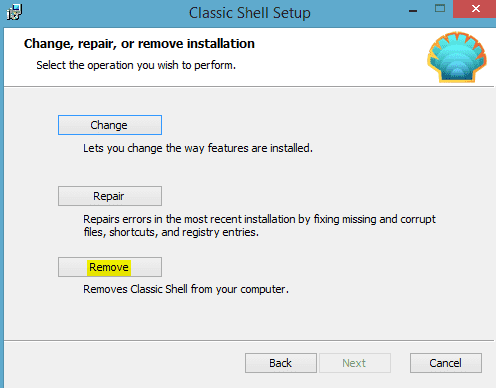Click the Classic Shell seashell logo

point(457,57)
